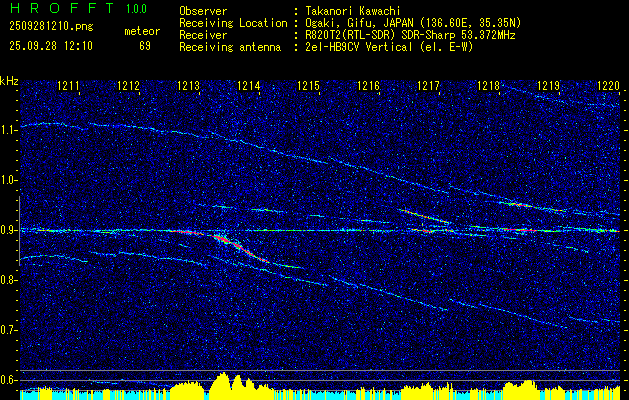
Task: Click the 1213 time axis marker
Action: click(x=188, y=85)
